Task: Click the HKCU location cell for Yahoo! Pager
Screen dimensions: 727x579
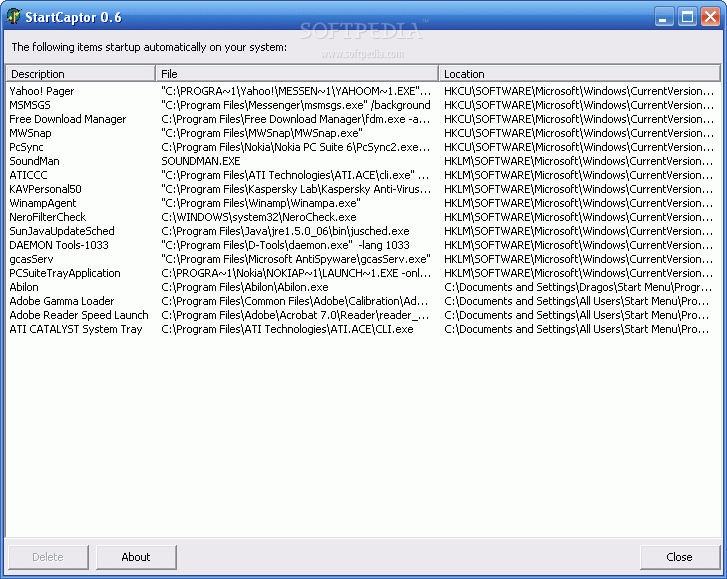Action: (579, 91)
